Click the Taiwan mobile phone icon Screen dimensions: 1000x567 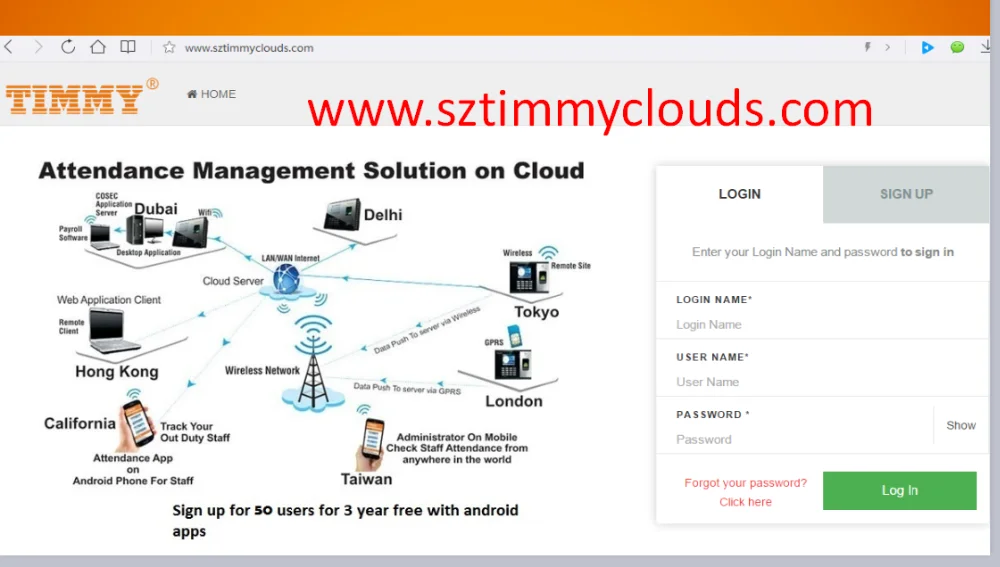pyautogui.click(x=371, y=443)
